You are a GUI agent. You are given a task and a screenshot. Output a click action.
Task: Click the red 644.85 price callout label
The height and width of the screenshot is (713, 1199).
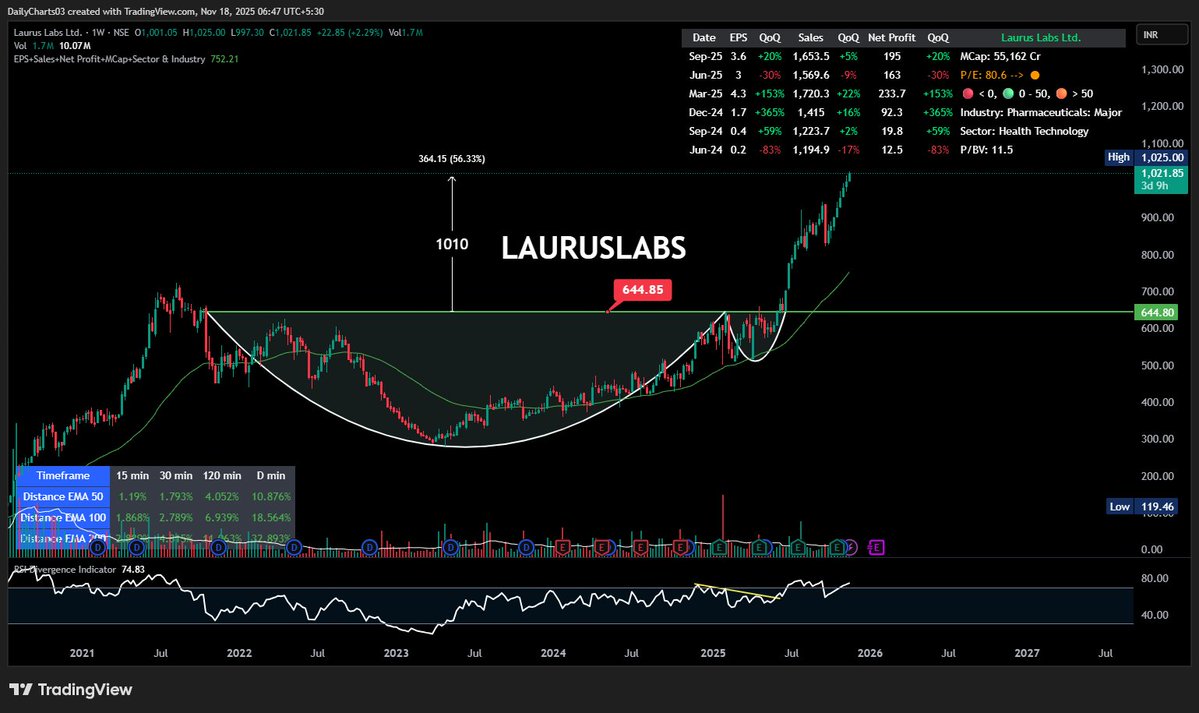[x=644, y=290]
